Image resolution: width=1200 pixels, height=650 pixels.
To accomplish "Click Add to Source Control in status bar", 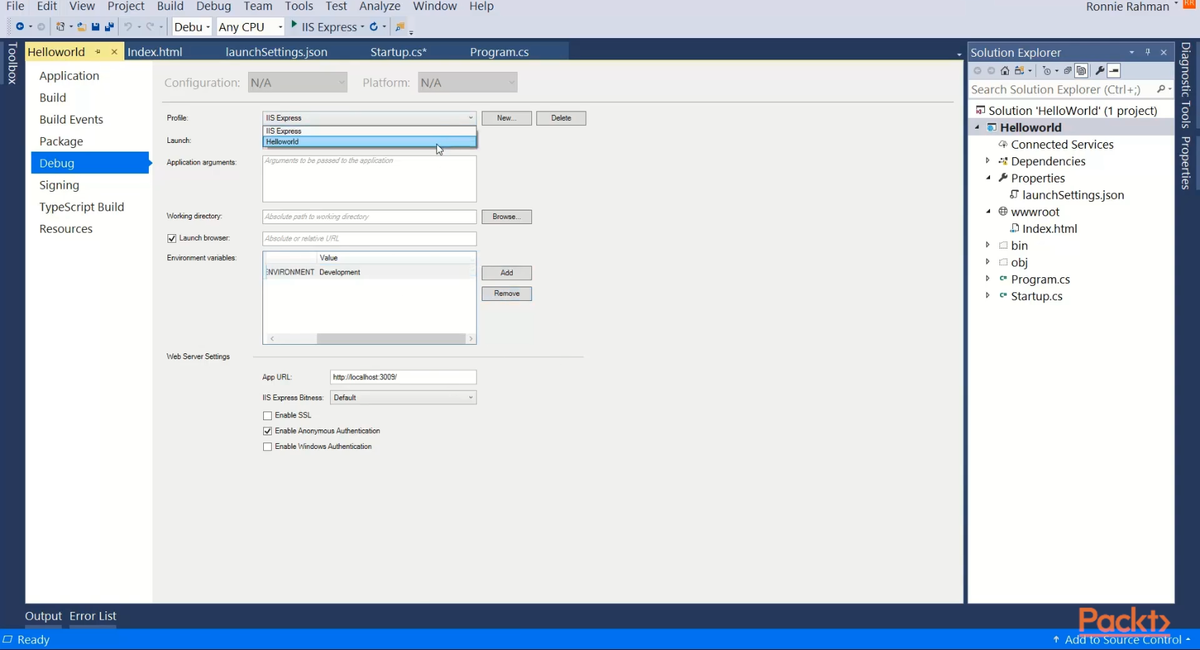I will click(1121, 640).
